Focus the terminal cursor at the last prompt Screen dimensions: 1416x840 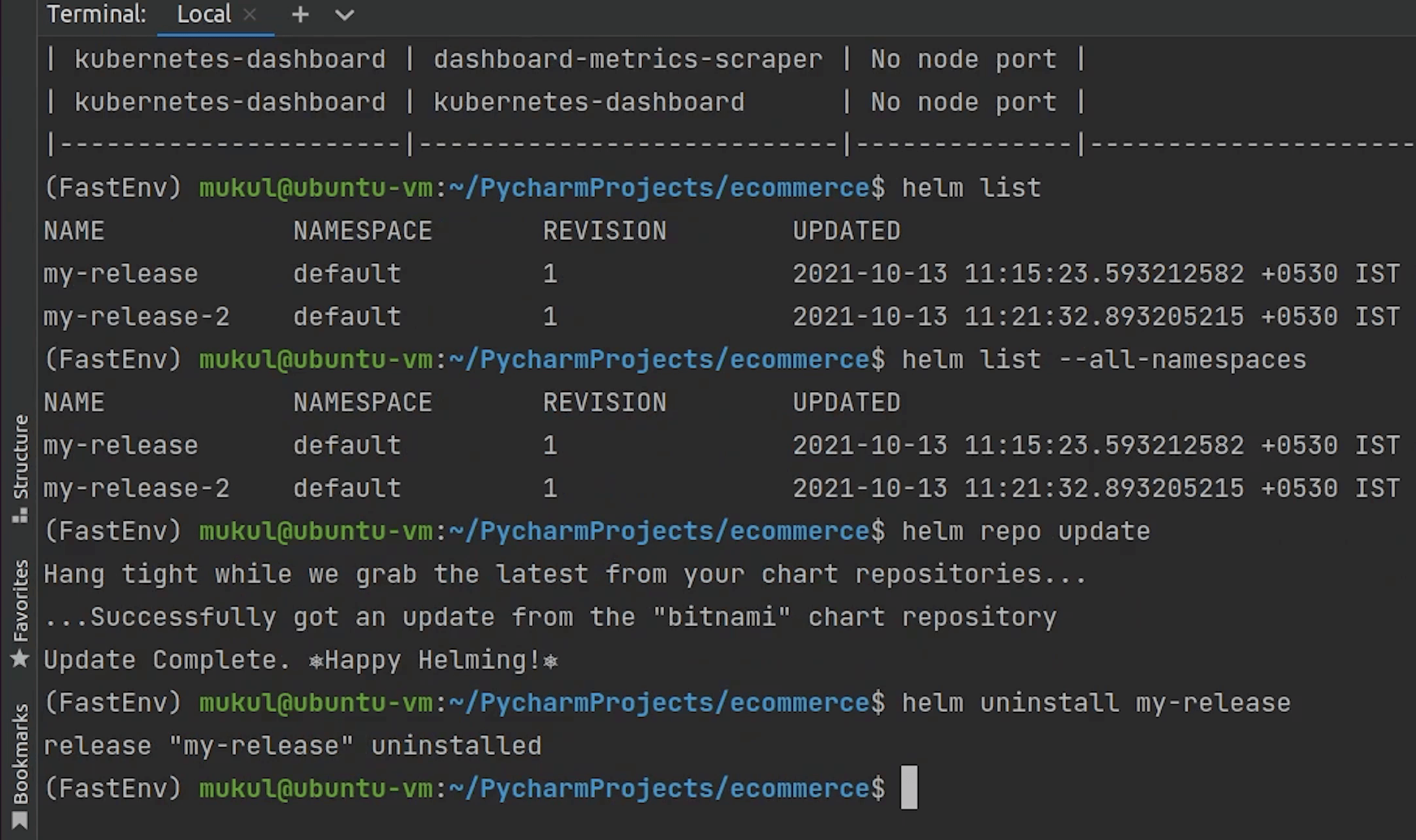909,788
